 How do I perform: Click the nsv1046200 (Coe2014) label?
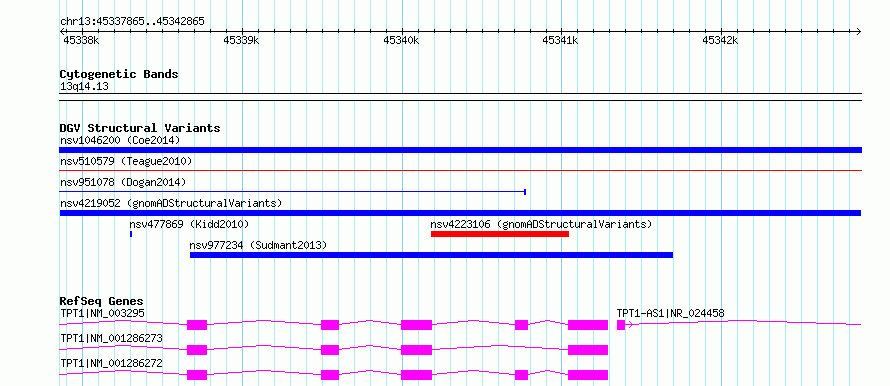[120, 140]
